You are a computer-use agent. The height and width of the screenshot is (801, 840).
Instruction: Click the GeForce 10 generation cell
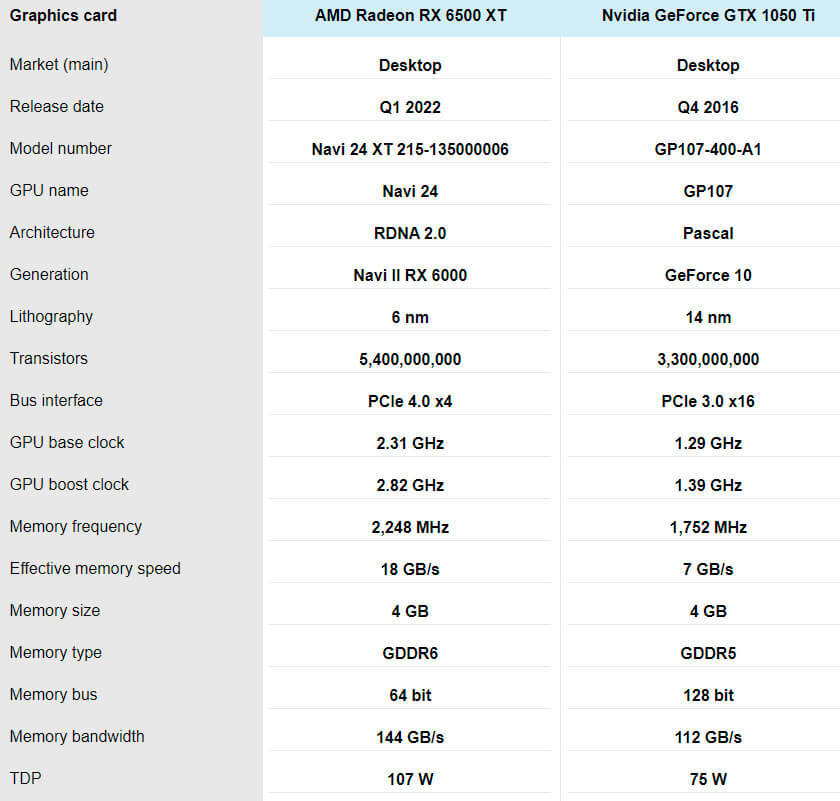point(708,275)
